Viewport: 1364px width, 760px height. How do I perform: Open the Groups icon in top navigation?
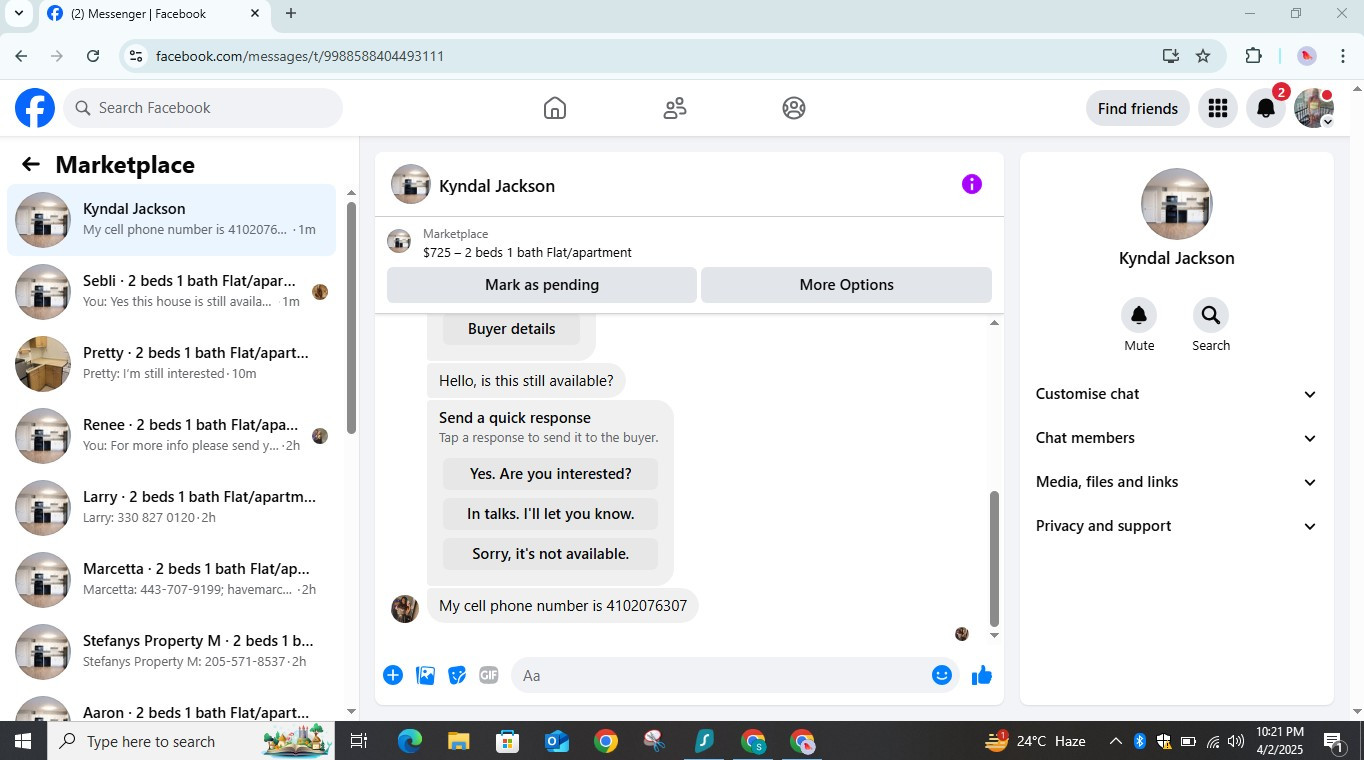(x=794, y=108)
